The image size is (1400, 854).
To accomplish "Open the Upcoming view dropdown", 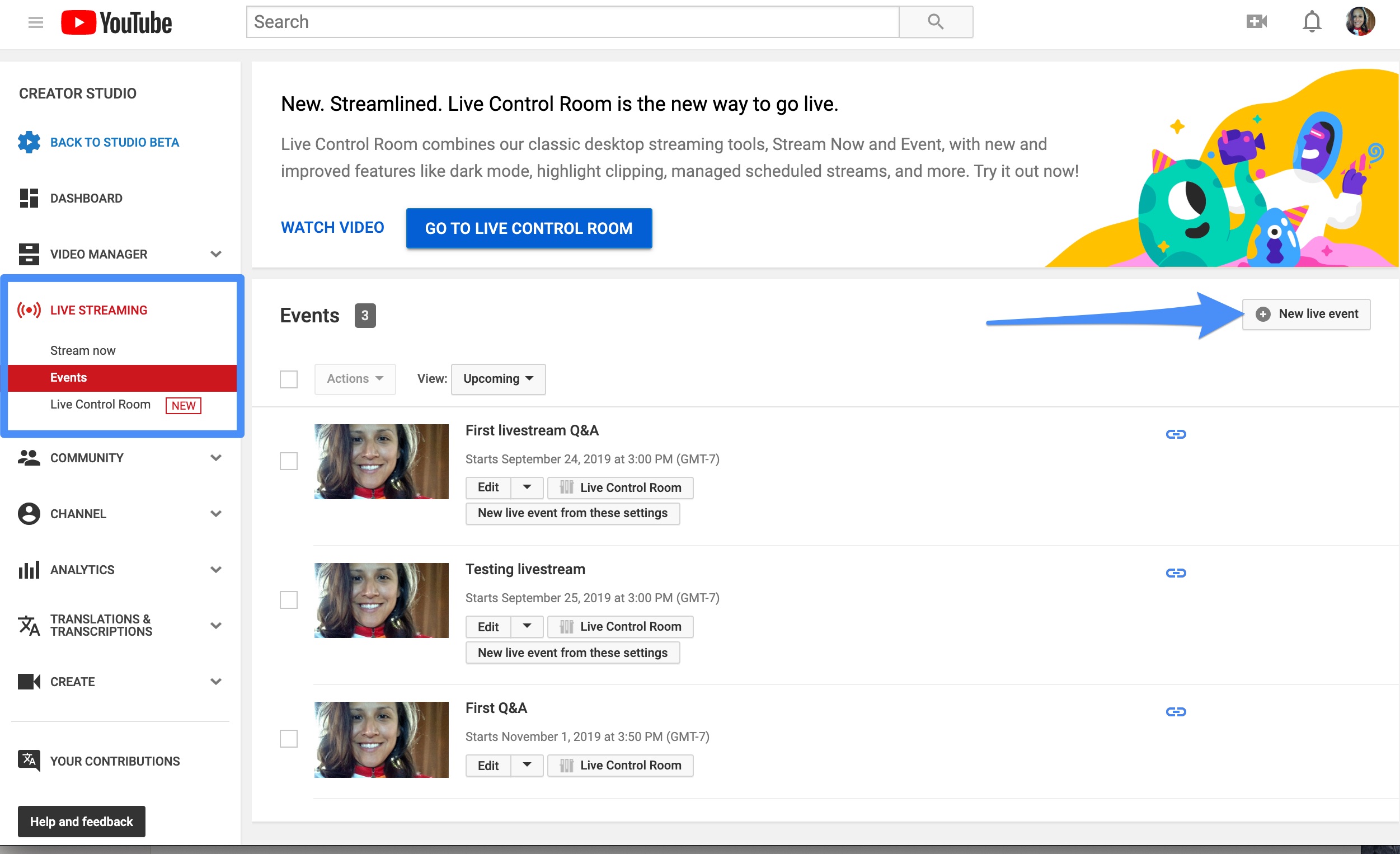I will pos(499,379).
